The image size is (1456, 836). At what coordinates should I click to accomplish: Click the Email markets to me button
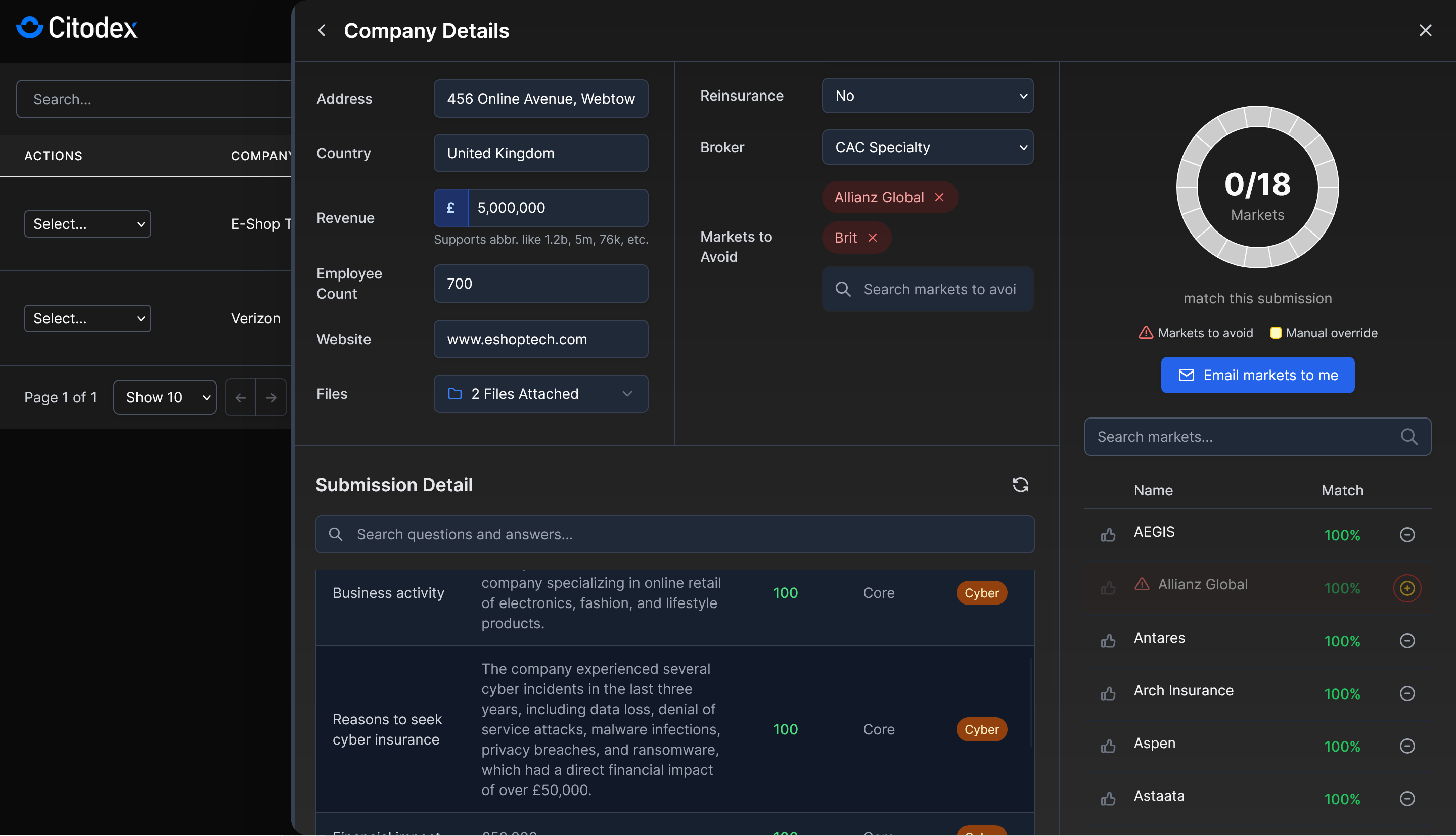point(1257,375)
